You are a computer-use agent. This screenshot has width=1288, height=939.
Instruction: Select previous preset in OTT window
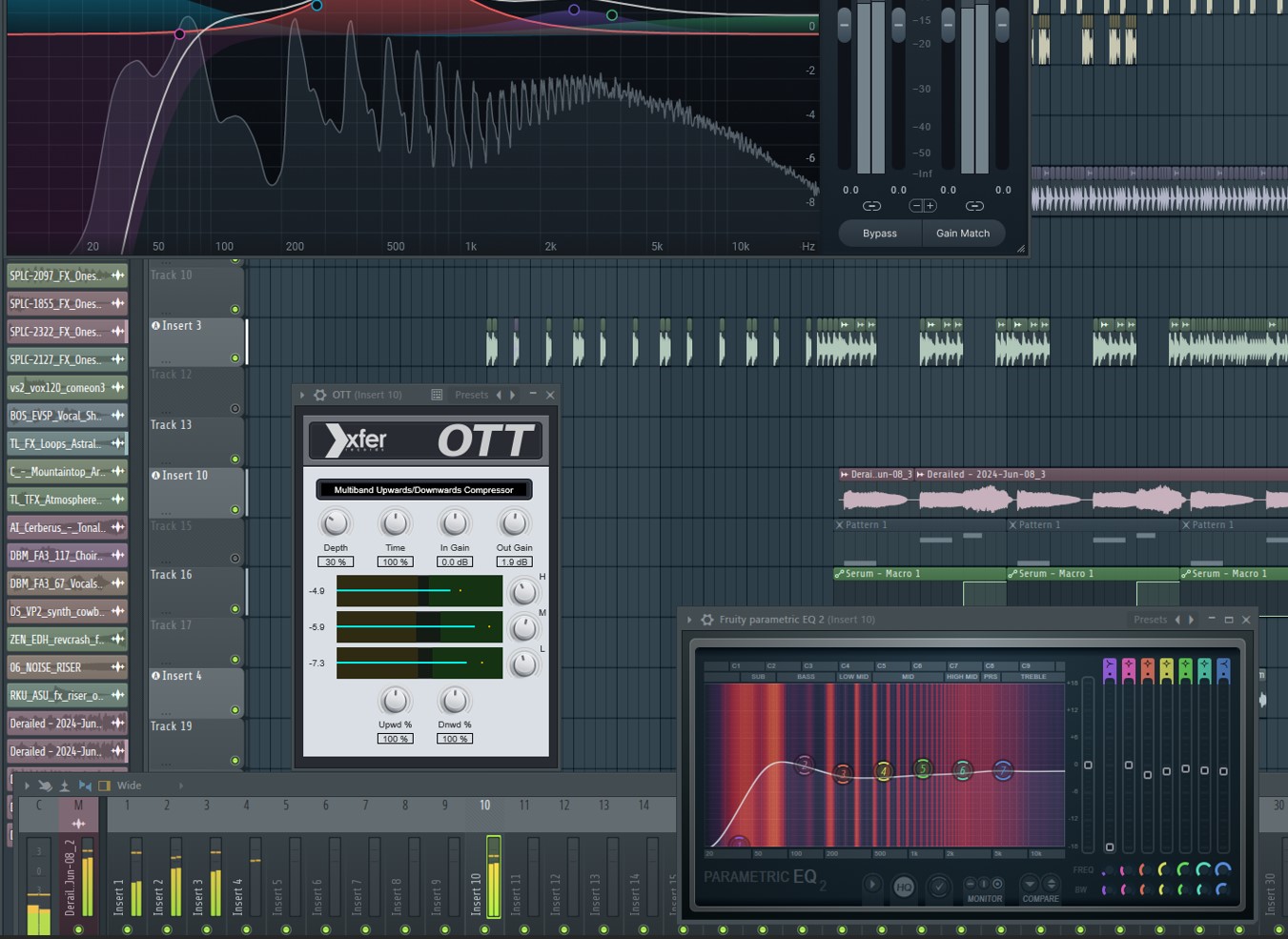click(x=499, y=395)
